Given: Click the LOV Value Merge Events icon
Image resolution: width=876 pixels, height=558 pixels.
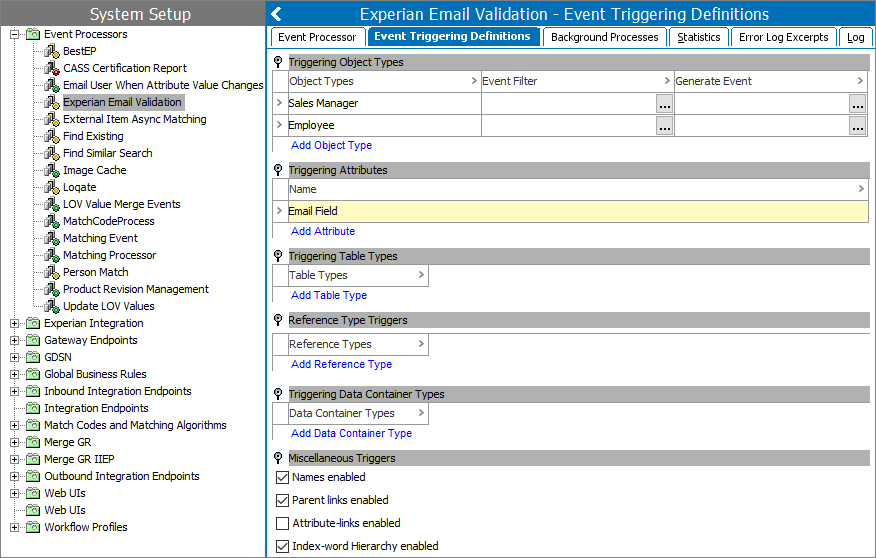Looking at the screenshot, I should 52,204.
